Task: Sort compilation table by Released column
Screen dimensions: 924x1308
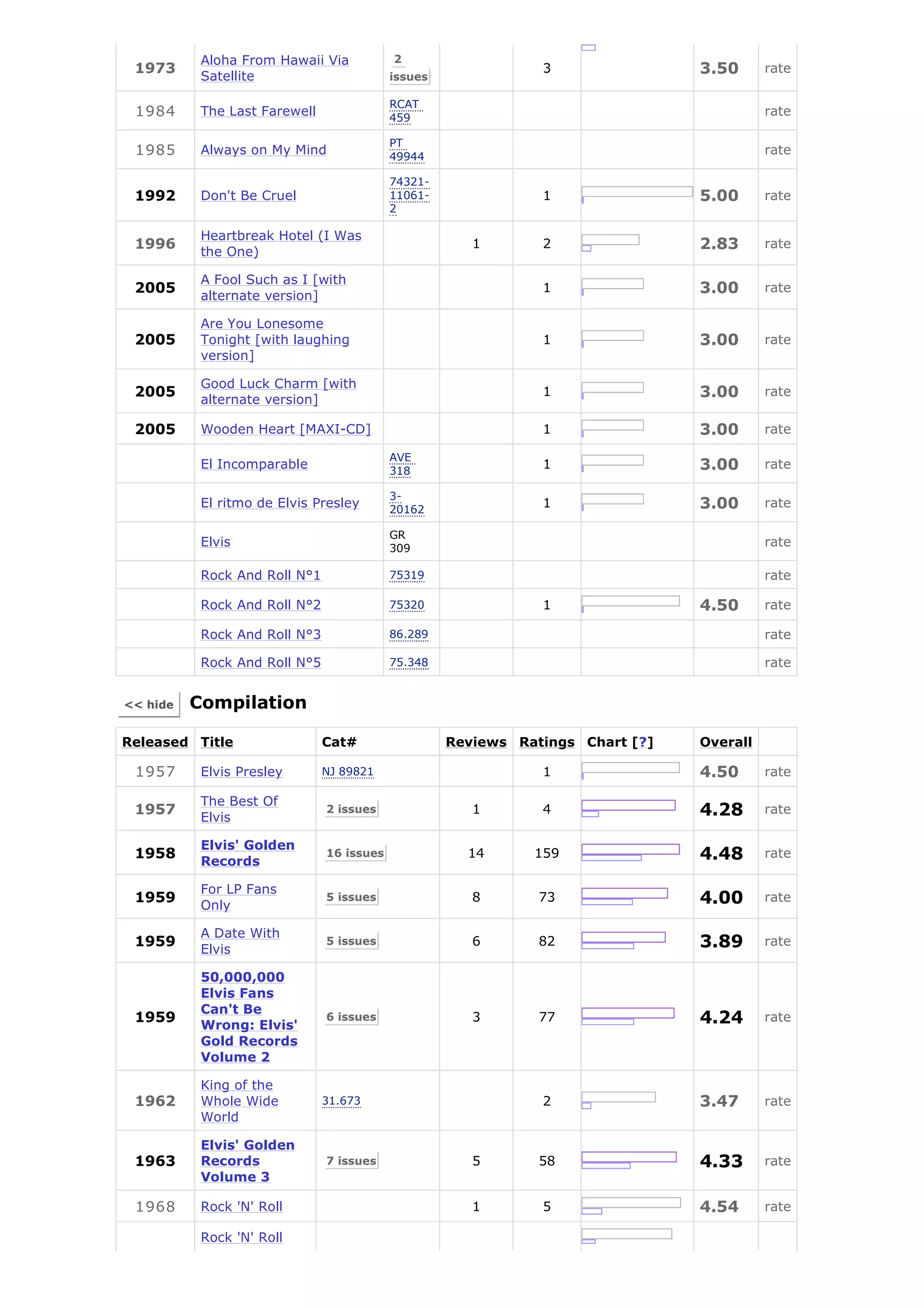Action: point(155,742)
